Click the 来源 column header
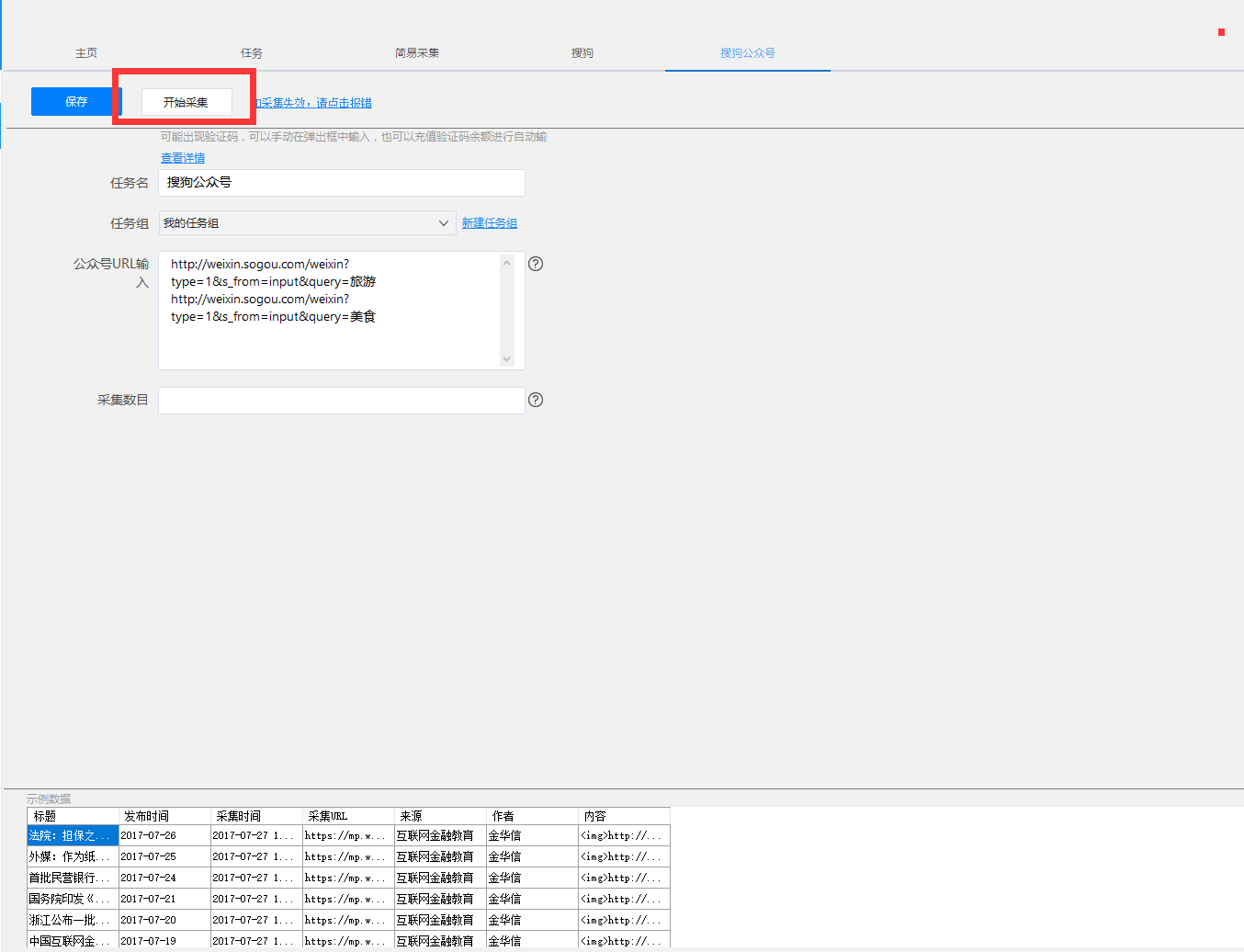 coord(441,816)
